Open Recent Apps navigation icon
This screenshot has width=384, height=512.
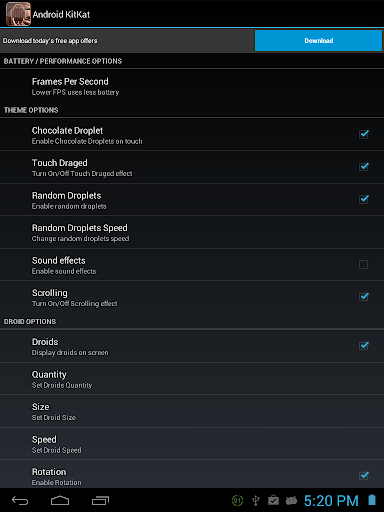pos(100,500)
